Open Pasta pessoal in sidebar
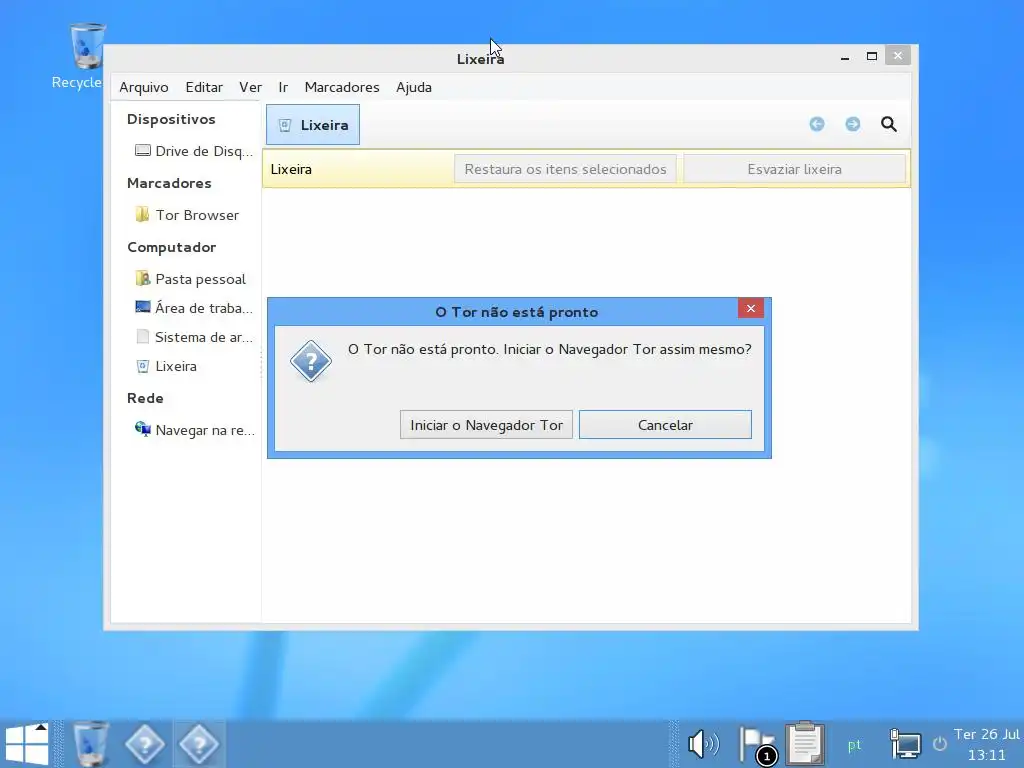 (190, 279)
